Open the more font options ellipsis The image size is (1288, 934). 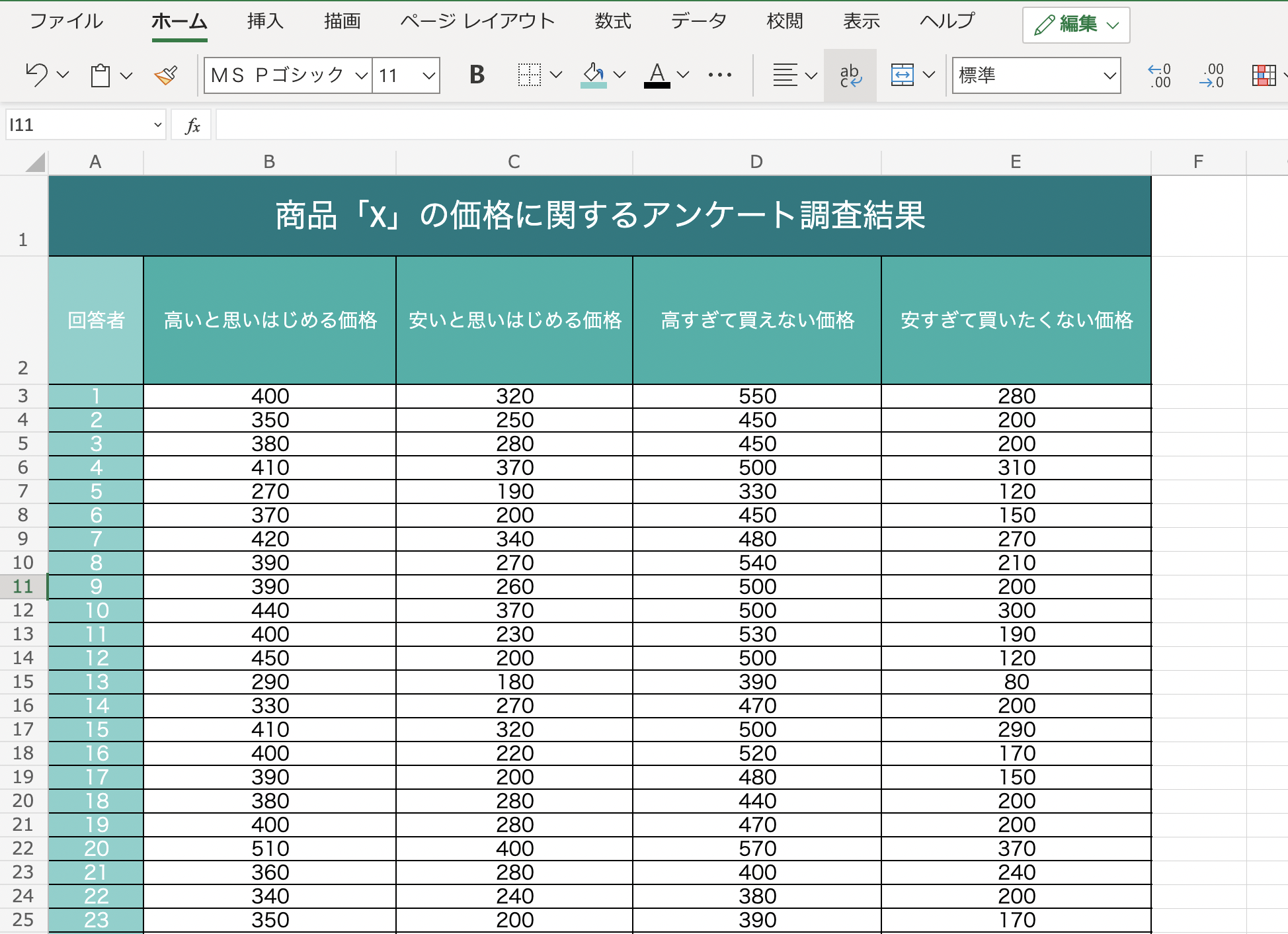click(719, 75)
